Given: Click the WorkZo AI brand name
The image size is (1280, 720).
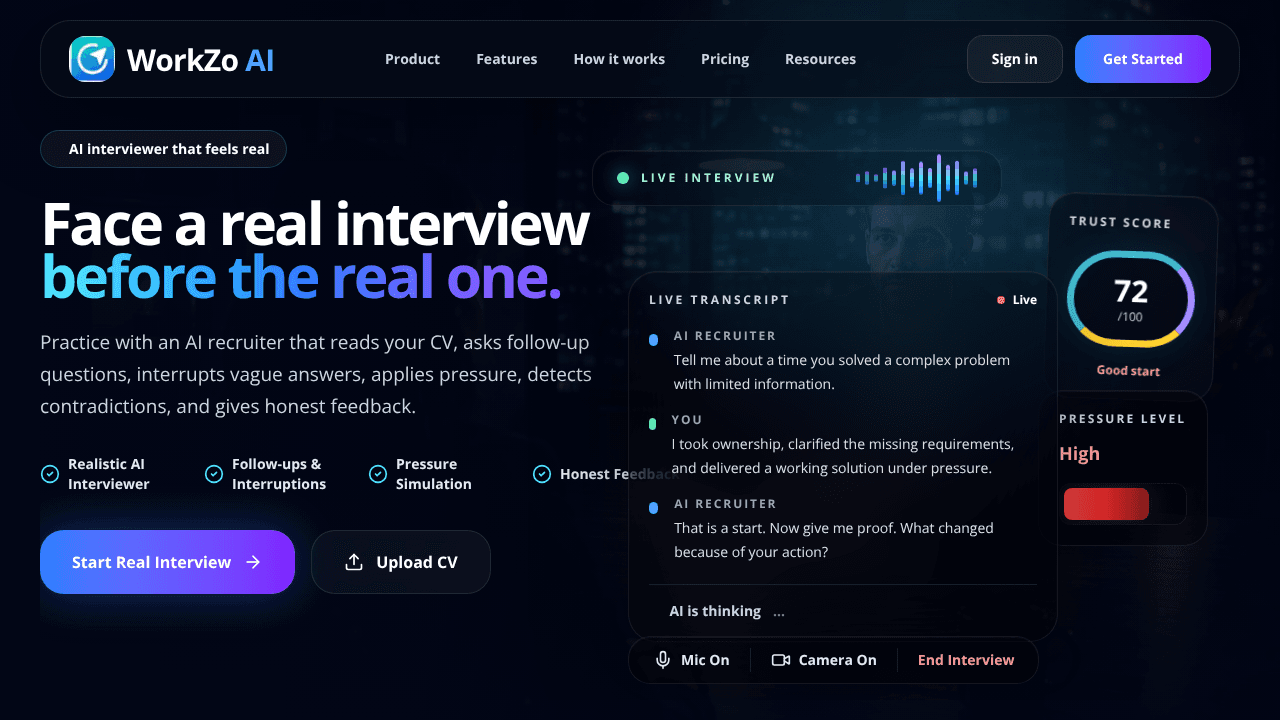Looking at the screenshot, I should (x=200, y=60).
